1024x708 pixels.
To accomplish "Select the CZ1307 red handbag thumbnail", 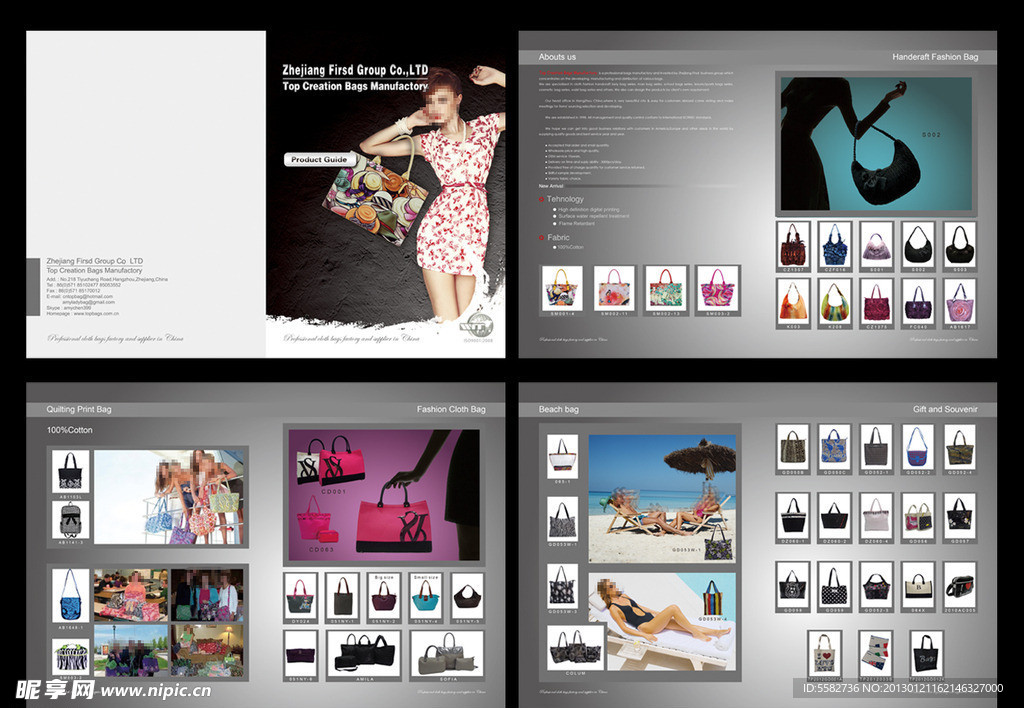I will point(794,244).
